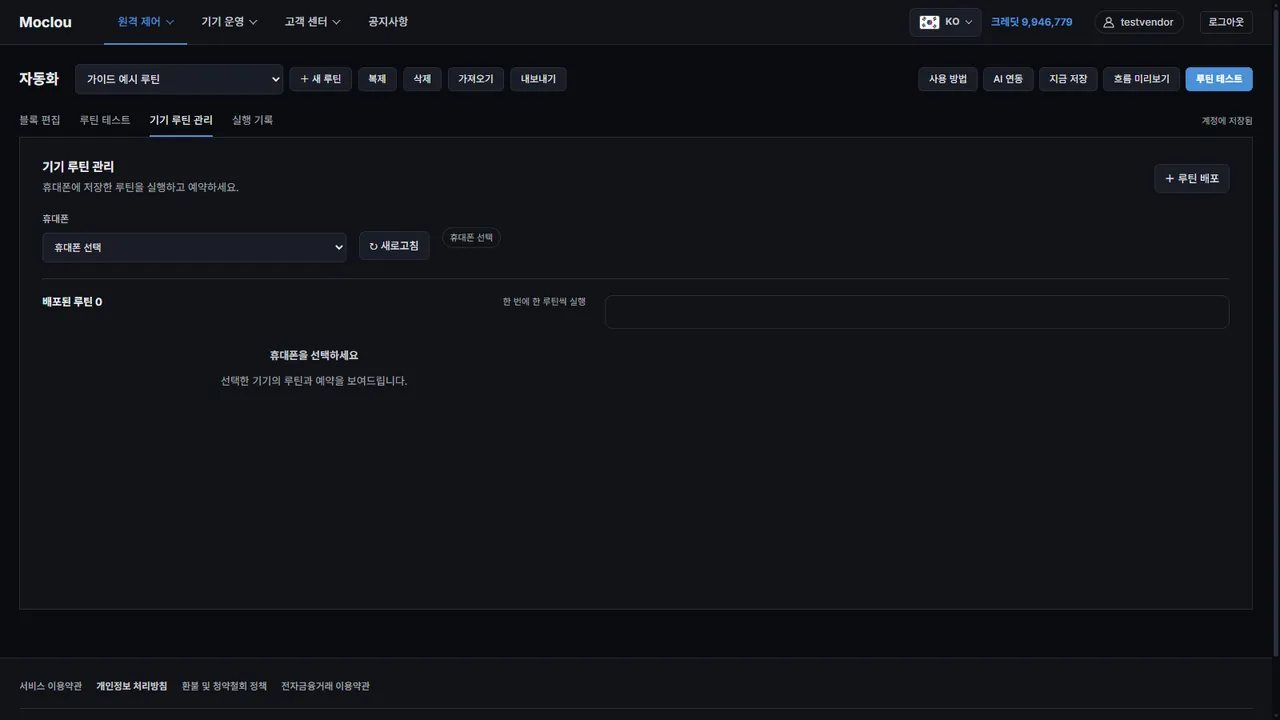Click the AI 연동 button
Viewport: 1280px width, 720px height.
tap(1008, 79)
